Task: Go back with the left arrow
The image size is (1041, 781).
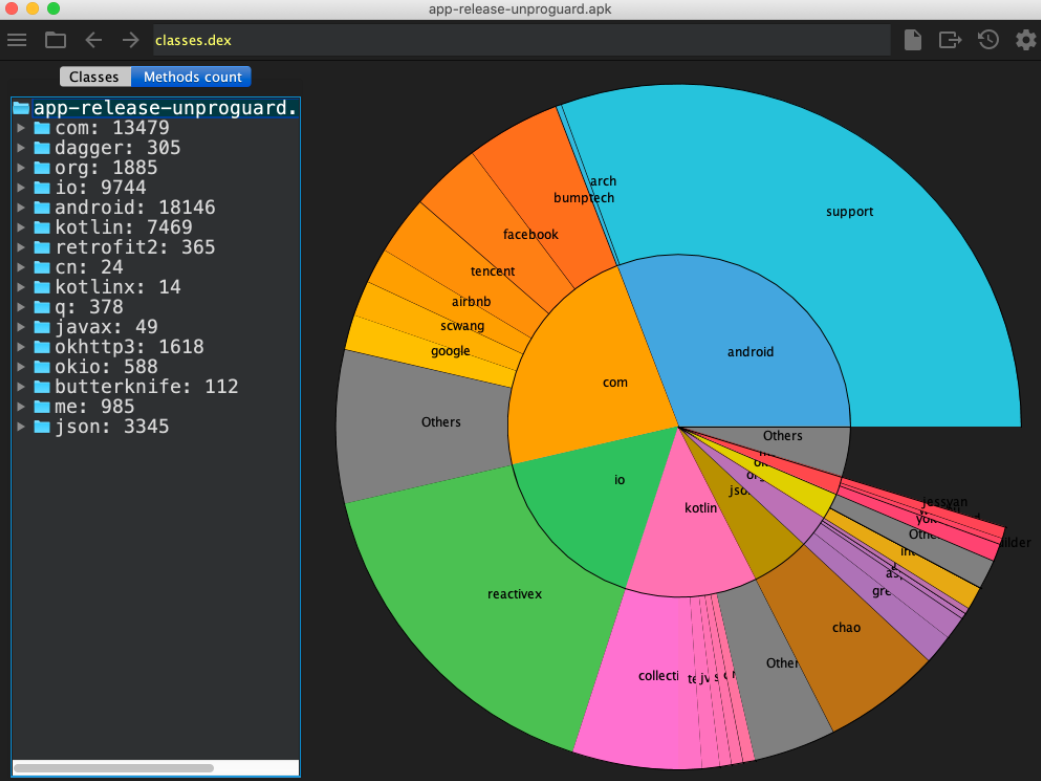Action: [94, 41]
